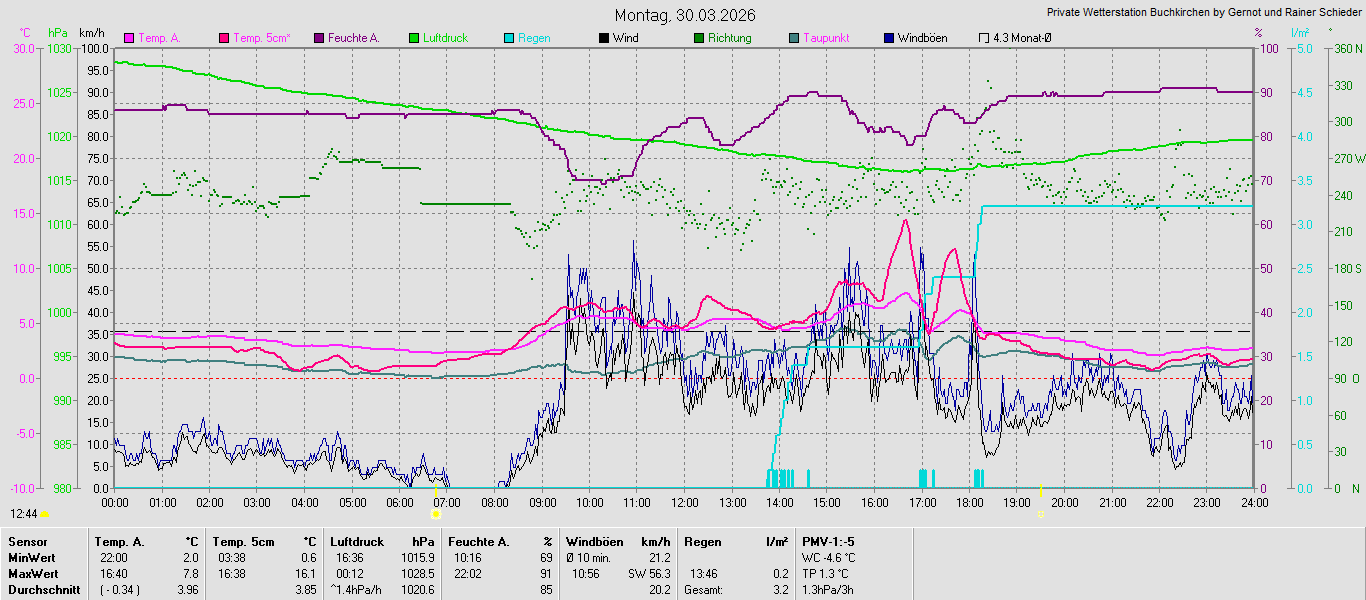Click the cyan Regen legend square
The image size is (1366, 600).
tap(509, 38)
